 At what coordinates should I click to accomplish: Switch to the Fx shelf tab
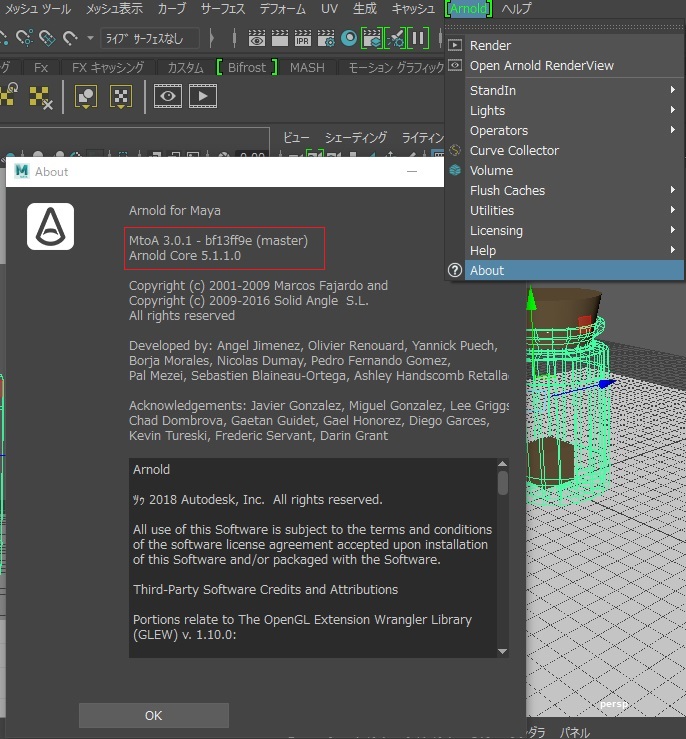pos(41,68)
